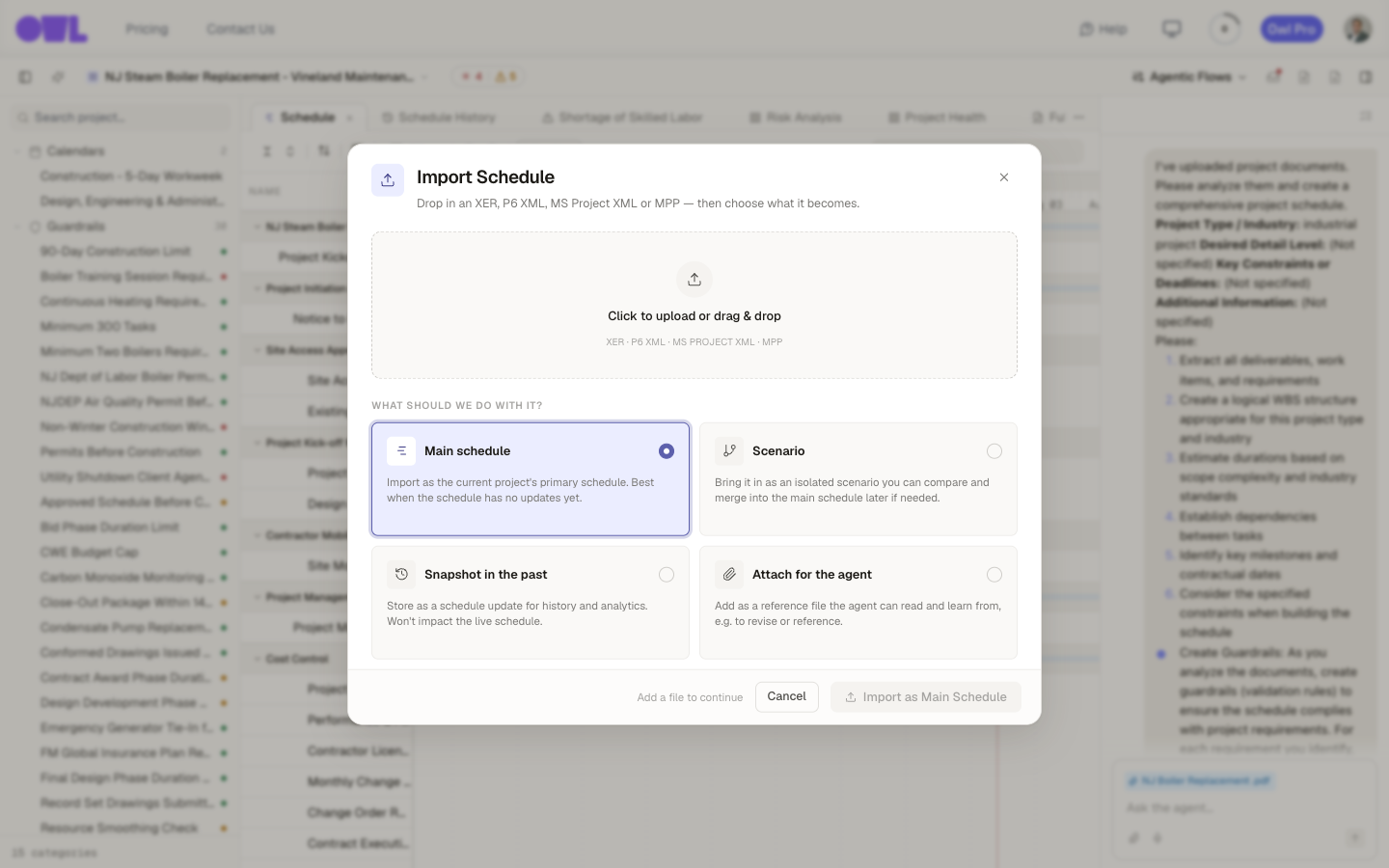The image size is (1389, 868).
Task: Click the Attach for the agent paperclip icon
Action: [729, 575]
